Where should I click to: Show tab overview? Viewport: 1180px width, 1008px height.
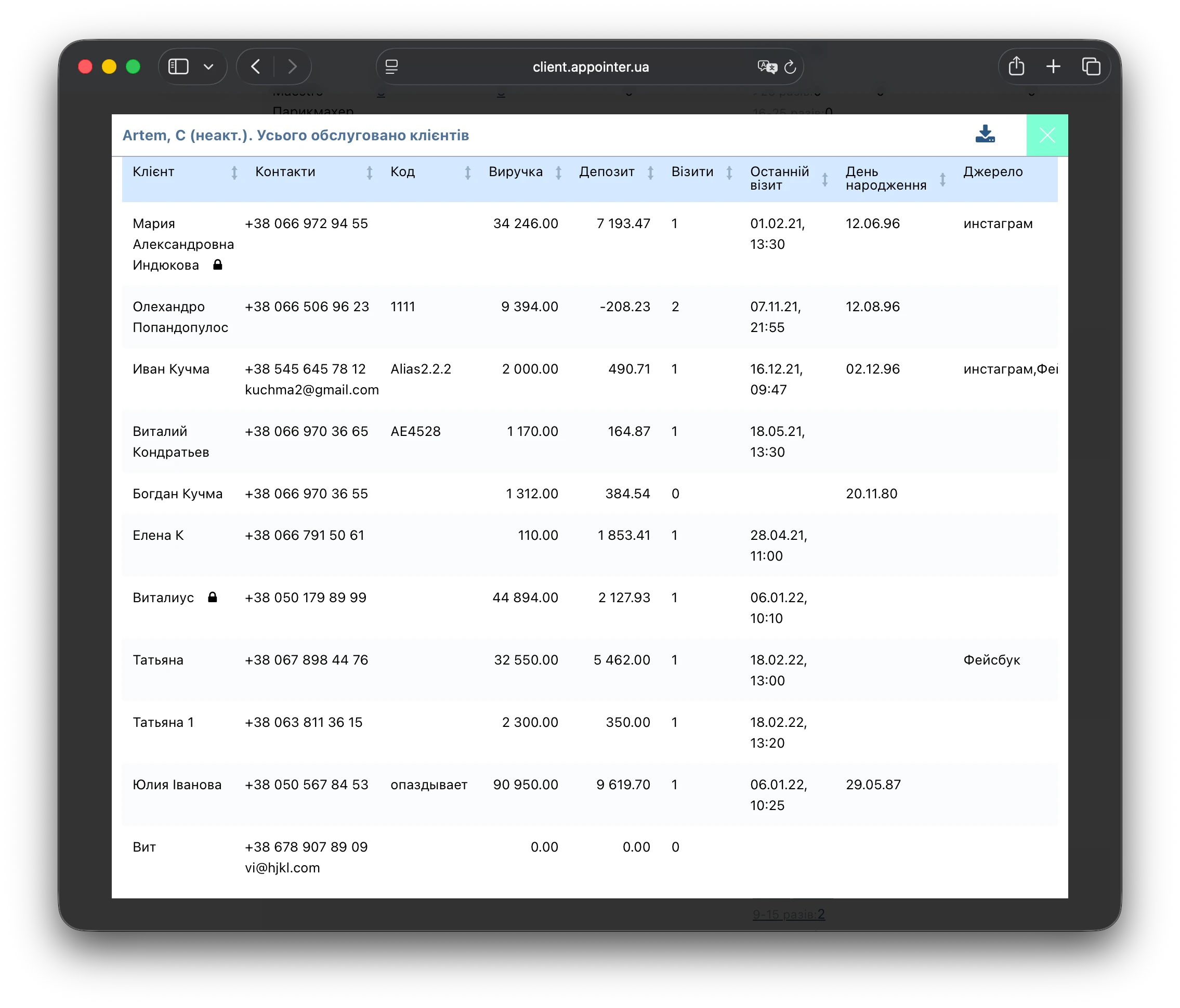[1091, 67]
